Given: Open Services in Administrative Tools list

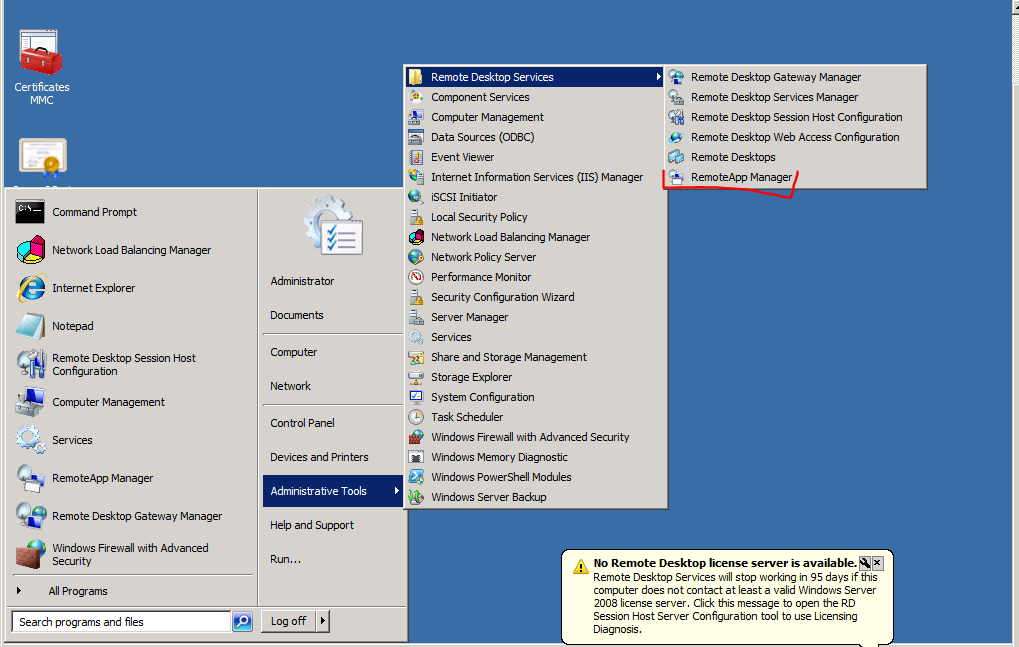Looking at the screenshot, I should pos(451,338).
